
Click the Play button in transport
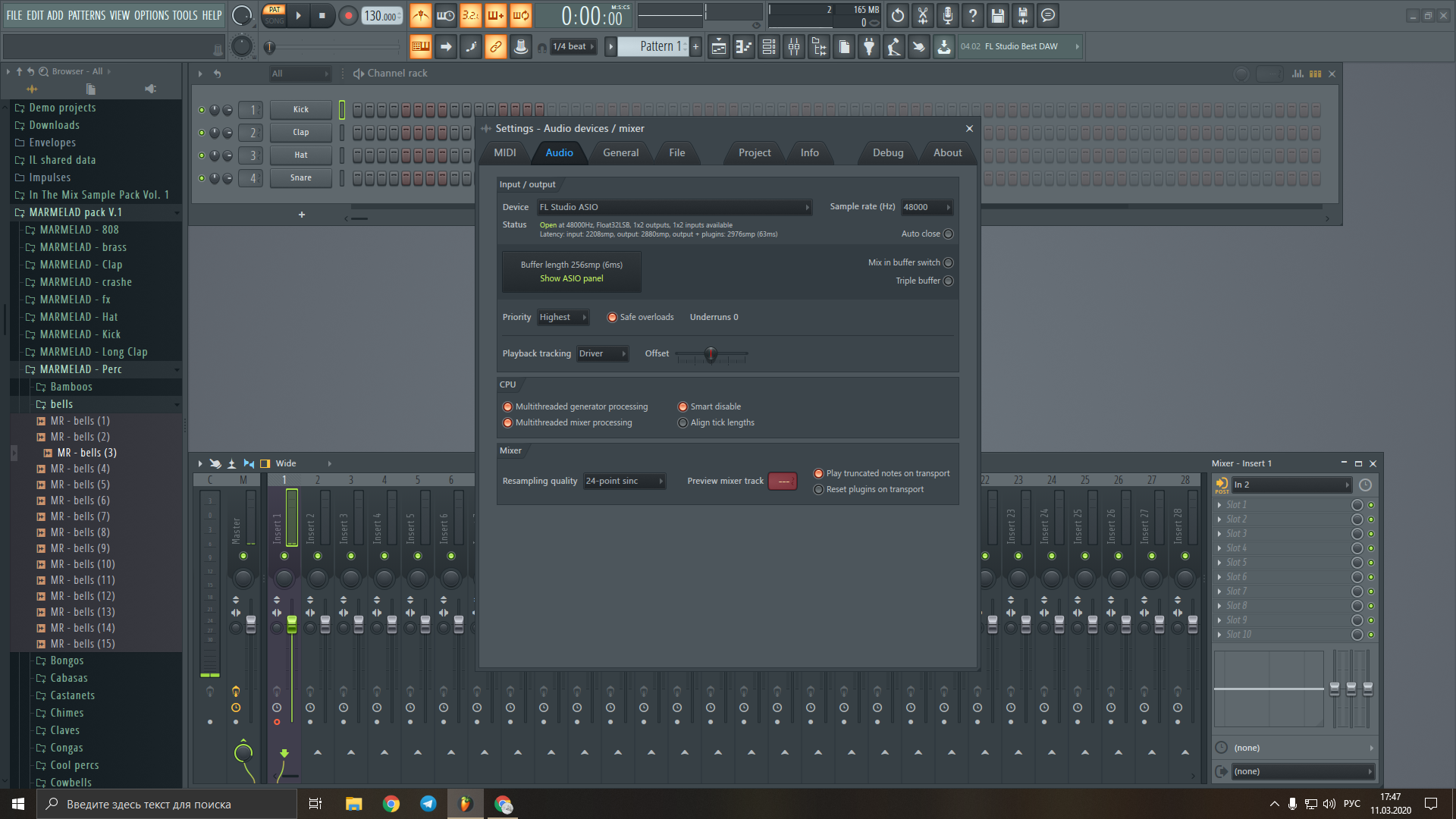pos(298,15)
